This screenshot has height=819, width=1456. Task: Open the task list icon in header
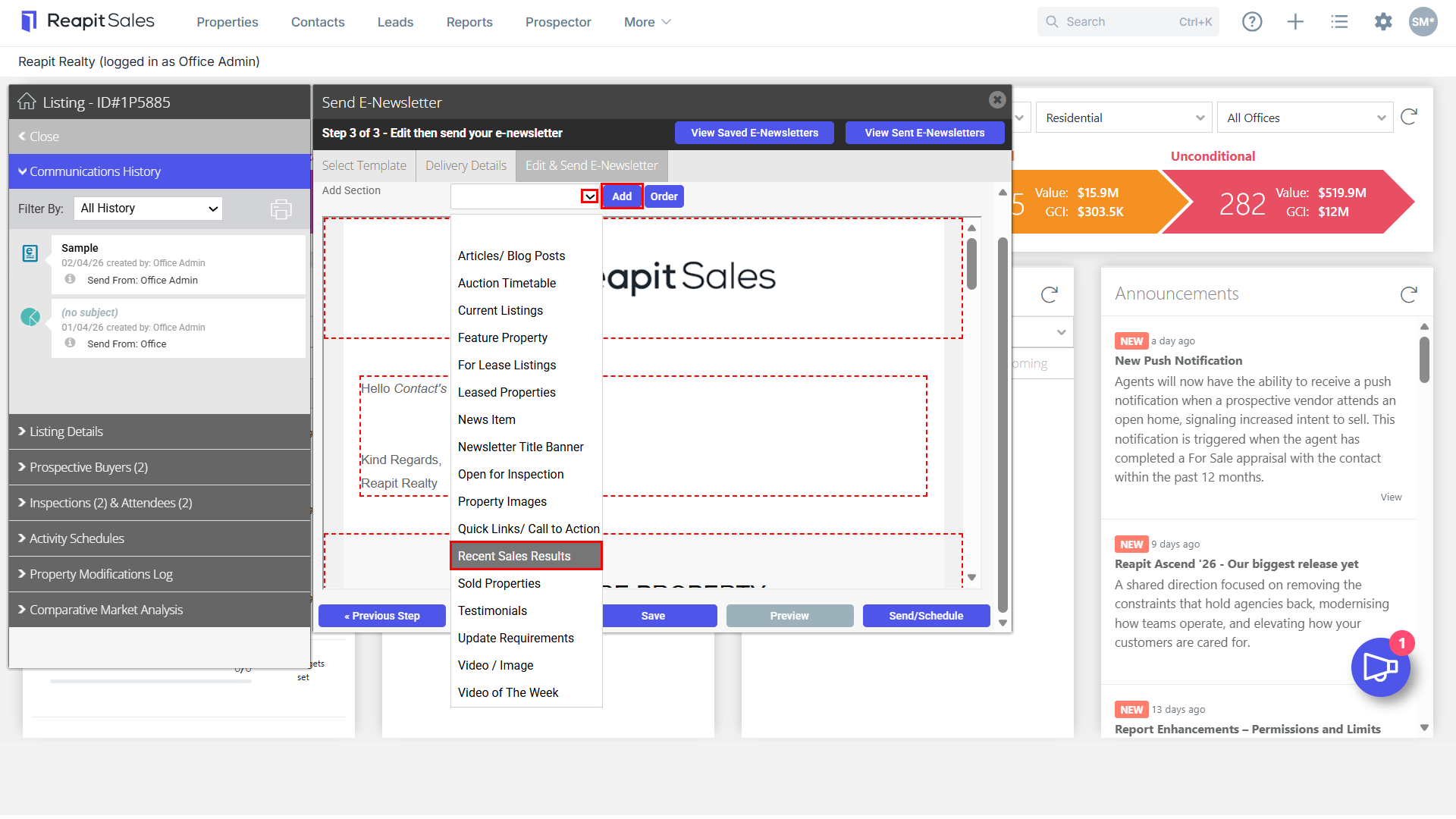(x=1339, y=22)
